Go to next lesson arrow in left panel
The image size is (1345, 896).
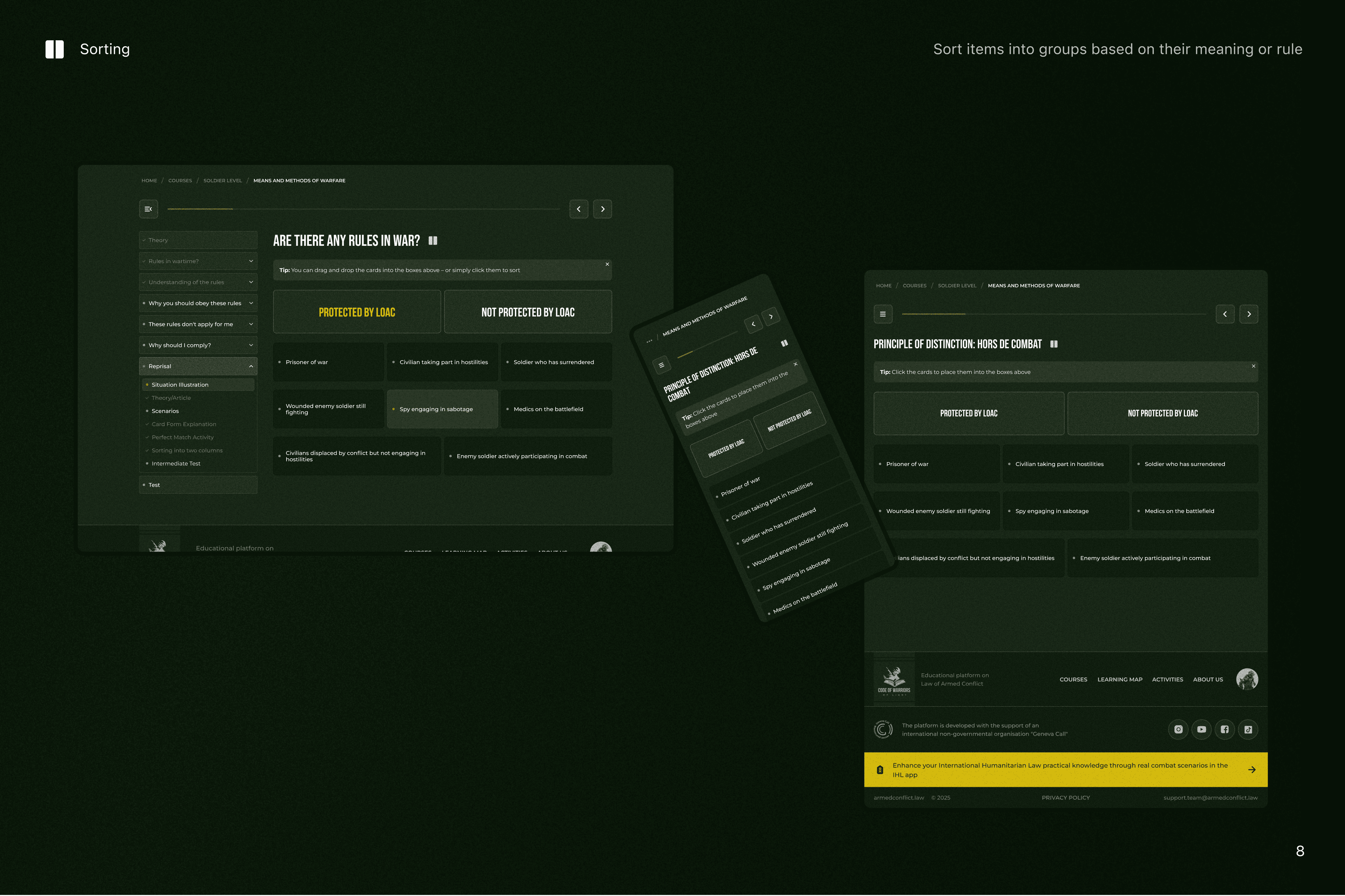coord(602,209)
